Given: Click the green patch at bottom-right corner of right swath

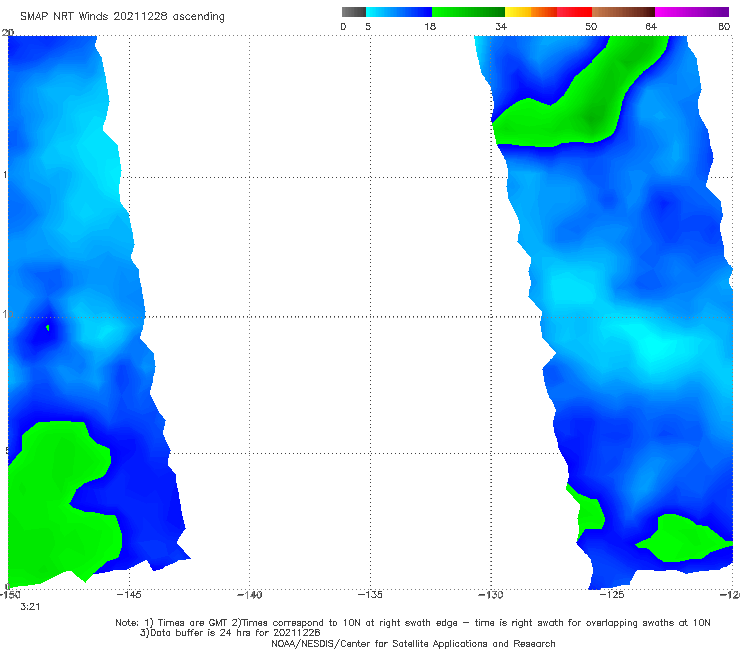Looking at the screenshot, I should (x=684, y=540).
